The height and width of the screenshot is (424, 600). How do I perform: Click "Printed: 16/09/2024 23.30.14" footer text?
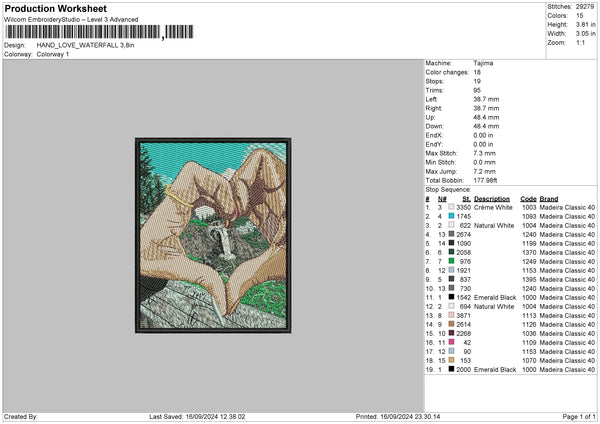[x=398, y=416]
